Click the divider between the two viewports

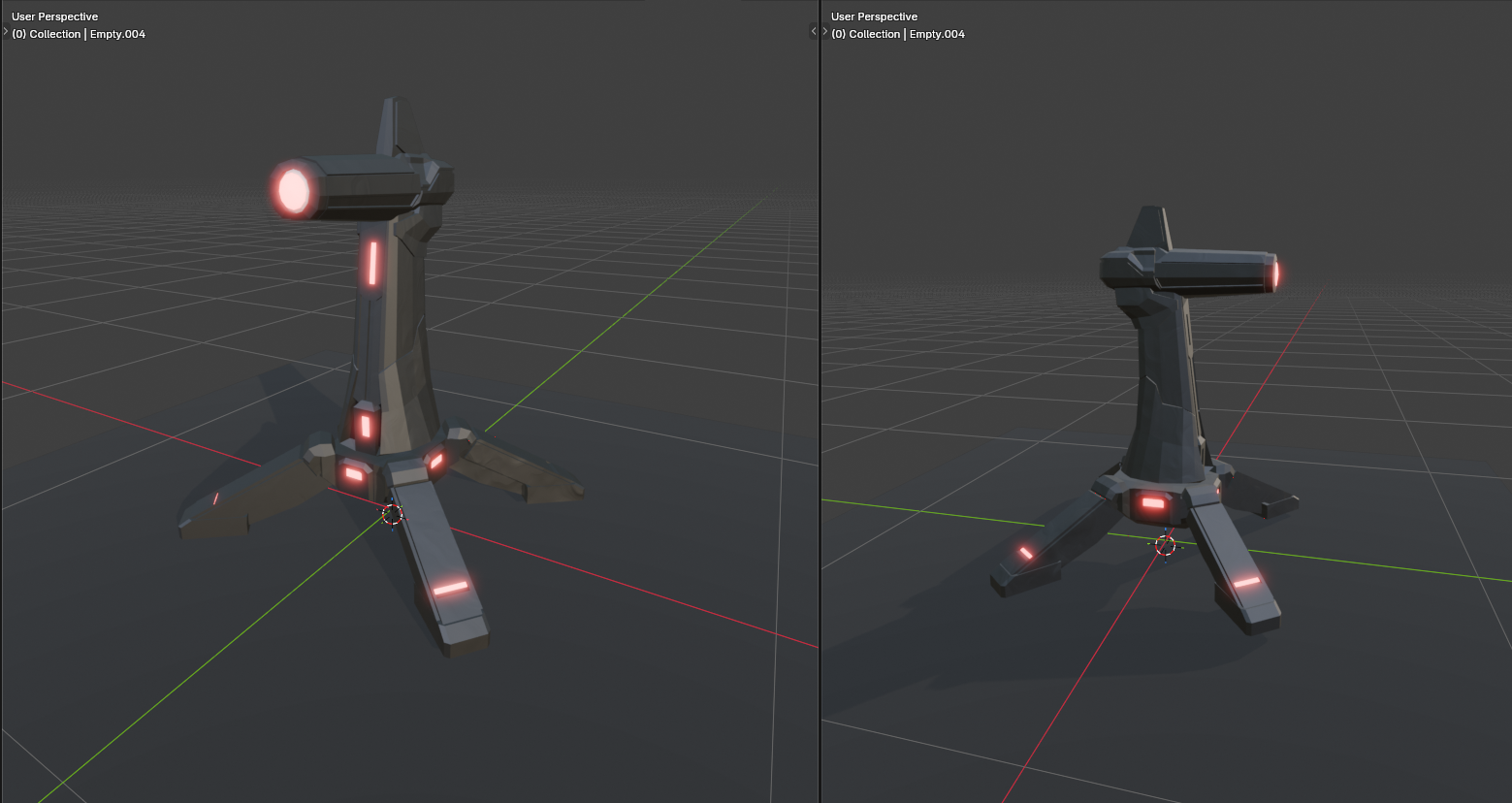(820, 401)
